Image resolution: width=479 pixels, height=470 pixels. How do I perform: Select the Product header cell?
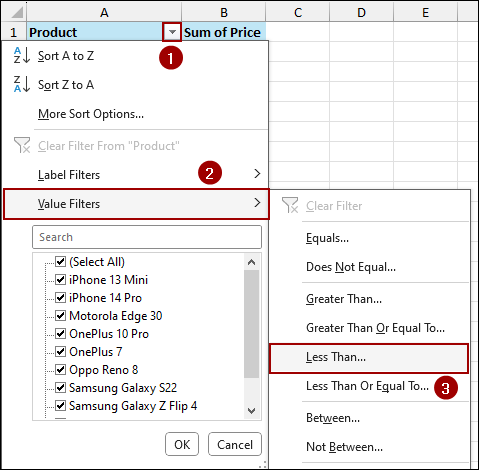pyautogui.click(x=95, y=32)
